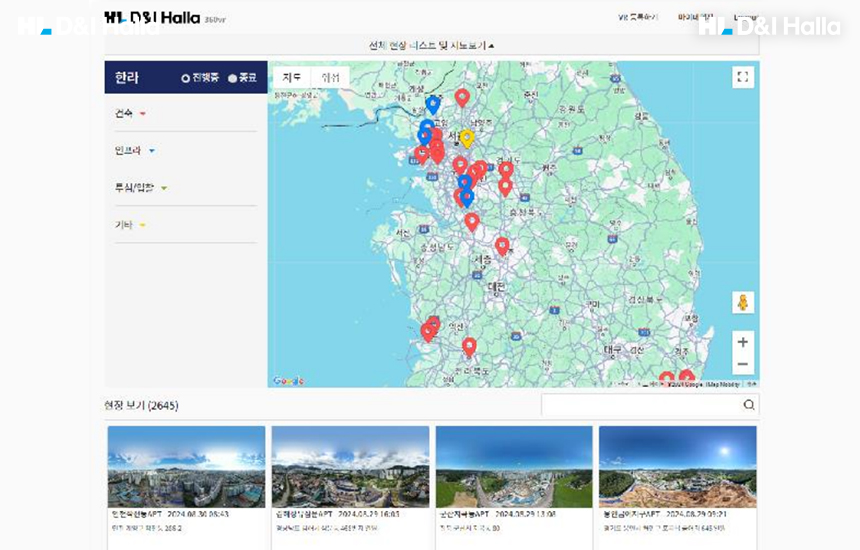
Task: Click the map zoom out minus button
Action: coord(742,364)
